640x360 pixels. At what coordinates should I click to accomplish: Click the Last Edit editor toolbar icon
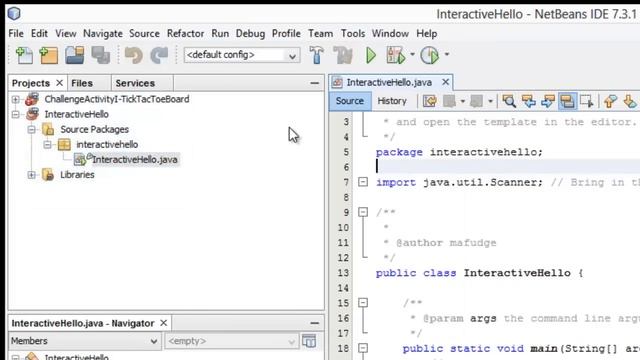(x=429, y=101)
